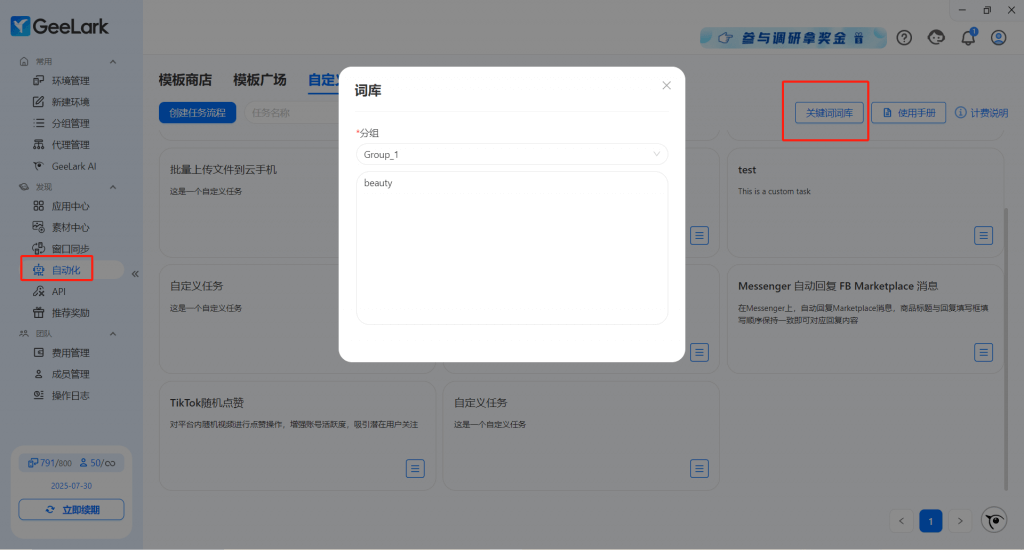Switch to the 模板广场 tab

pyautogui.click(x=259, y=80)
